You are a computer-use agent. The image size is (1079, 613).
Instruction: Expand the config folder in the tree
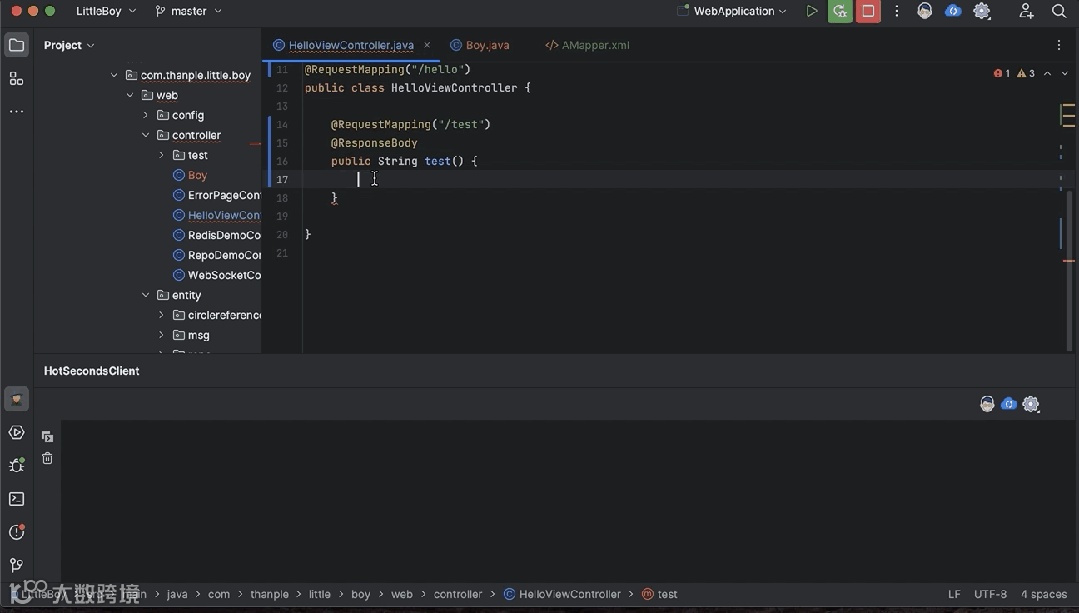coord(146,115)
